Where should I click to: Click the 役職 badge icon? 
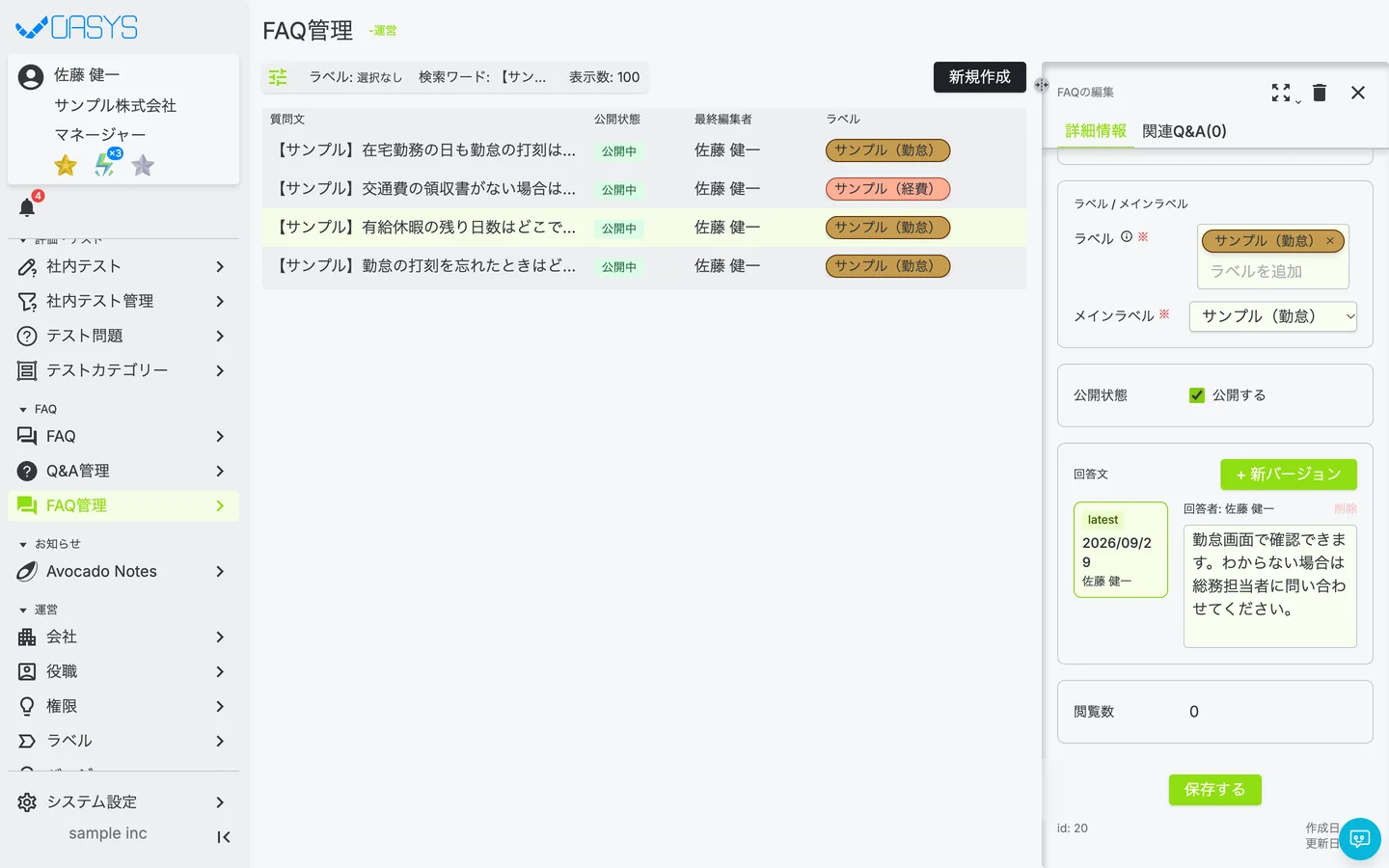click(x=27, y=672)
